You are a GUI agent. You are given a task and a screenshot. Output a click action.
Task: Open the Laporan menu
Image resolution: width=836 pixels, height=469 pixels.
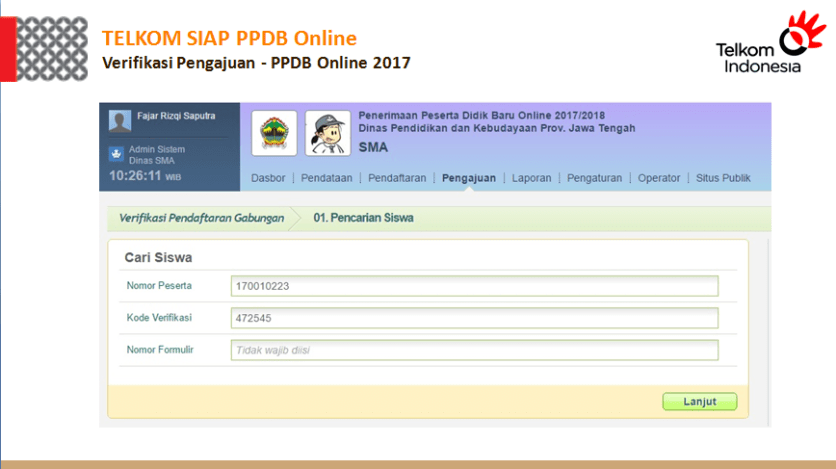[532, 178]
